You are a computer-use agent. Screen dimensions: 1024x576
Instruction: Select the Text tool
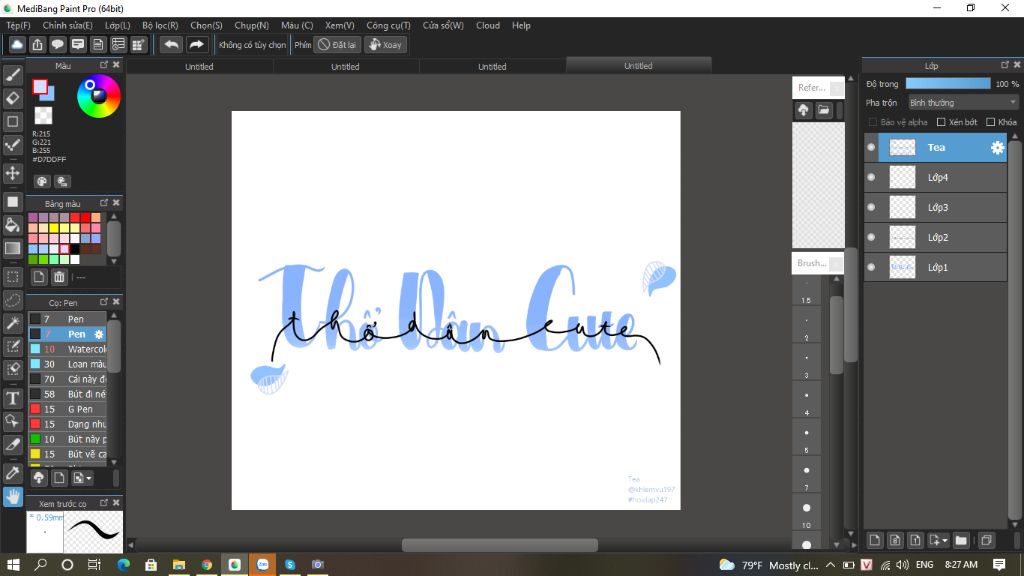(12, 398)
